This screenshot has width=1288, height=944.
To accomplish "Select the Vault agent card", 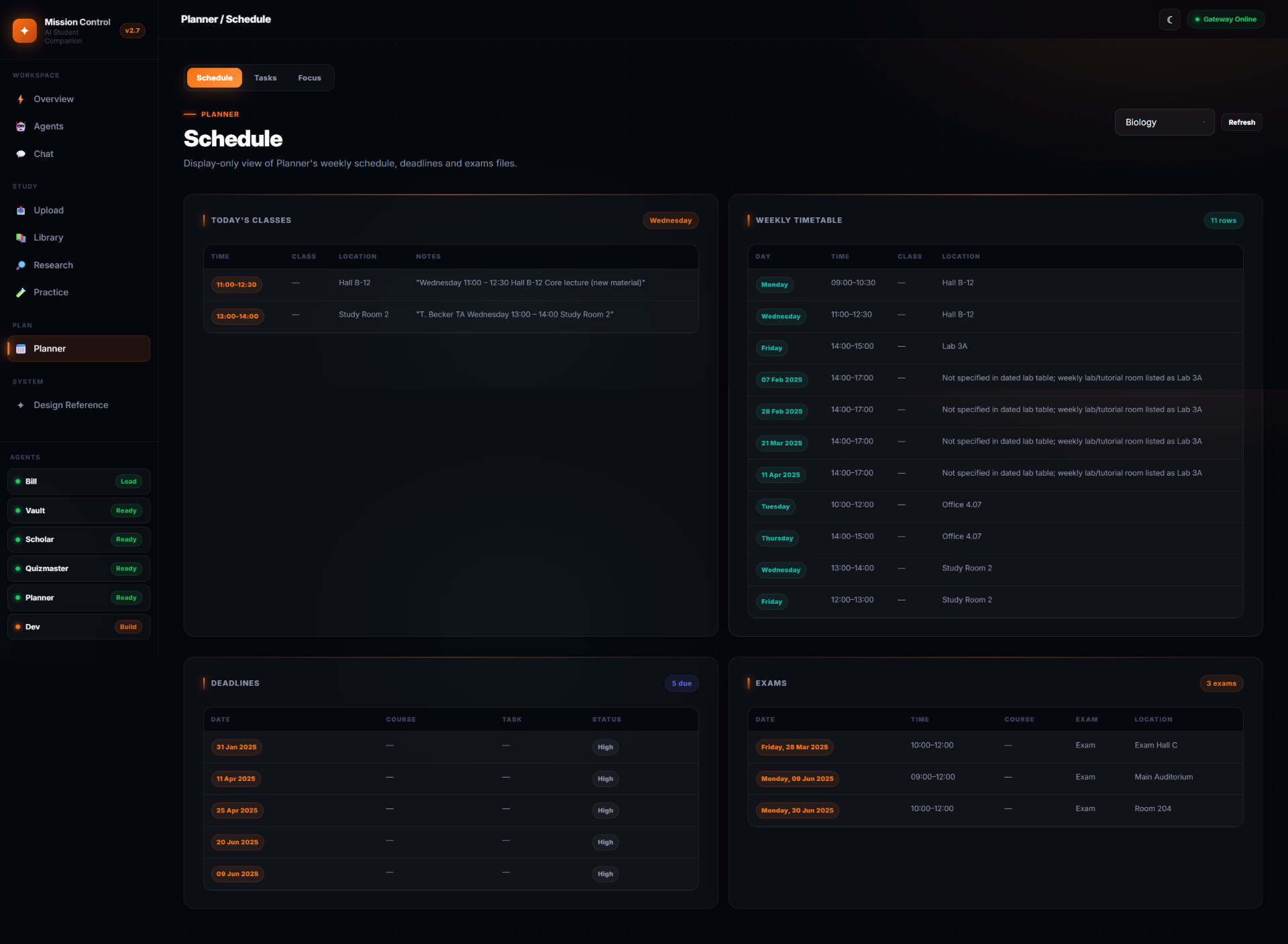I will (x=78, y=511).
